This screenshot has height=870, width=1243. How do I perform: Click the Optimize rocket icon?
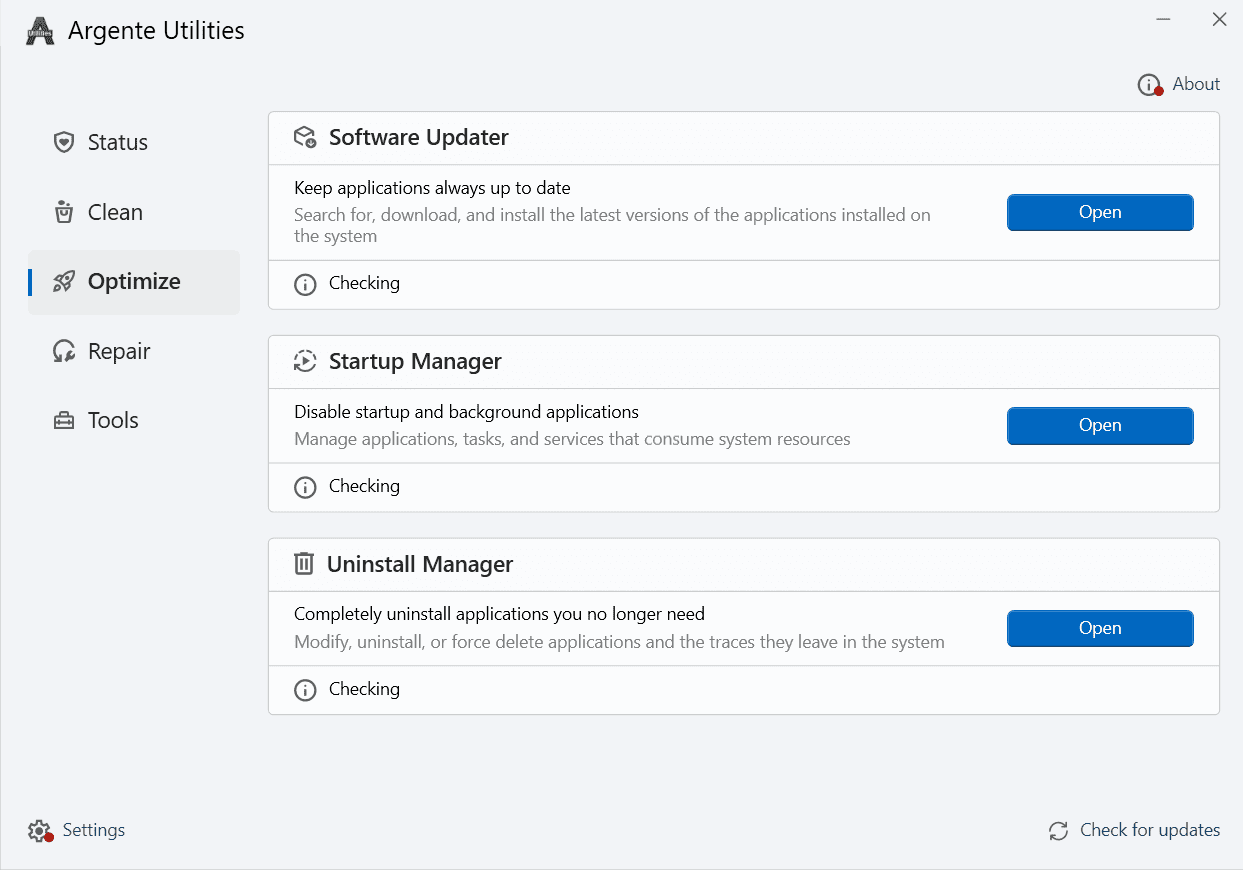click(x=64, y=281)
